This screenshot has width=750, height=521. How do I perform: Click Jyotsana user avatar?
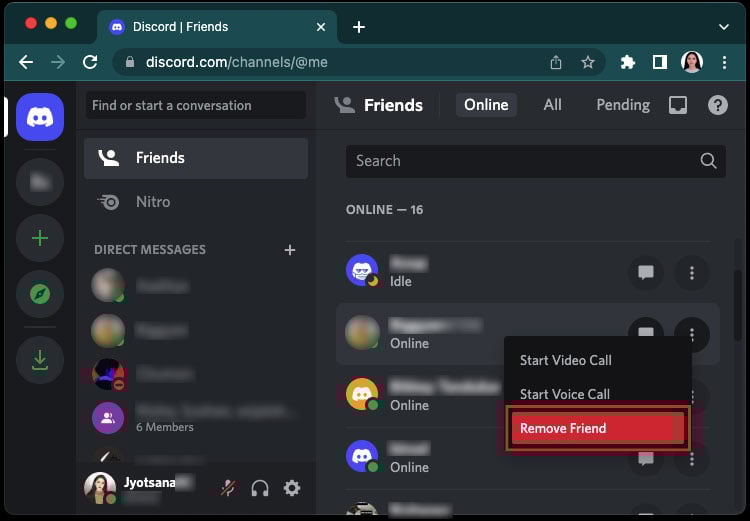point(100,488)
